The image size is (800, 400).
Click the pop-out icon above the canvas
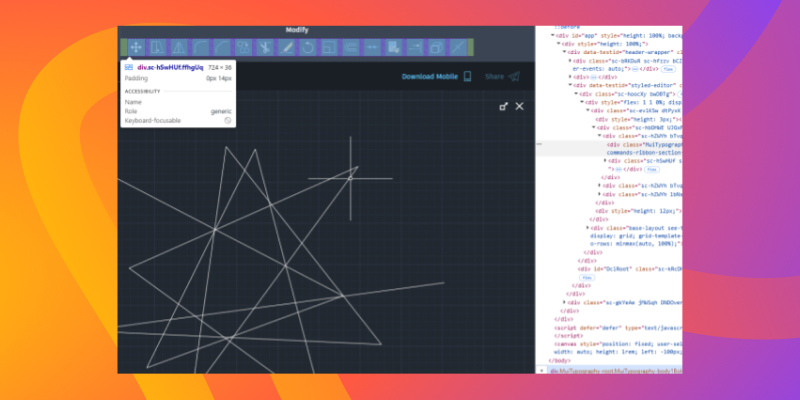[x=504, y=106]
